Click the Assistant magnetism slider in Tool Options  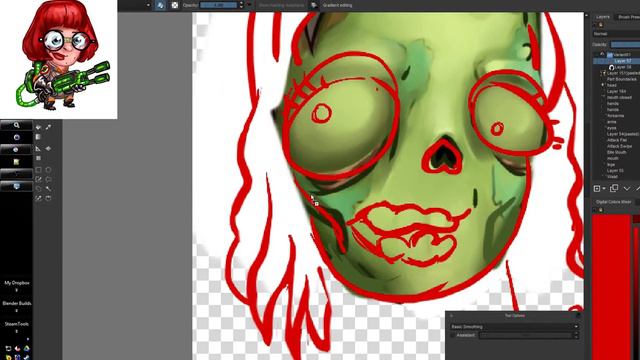(526, 335)
